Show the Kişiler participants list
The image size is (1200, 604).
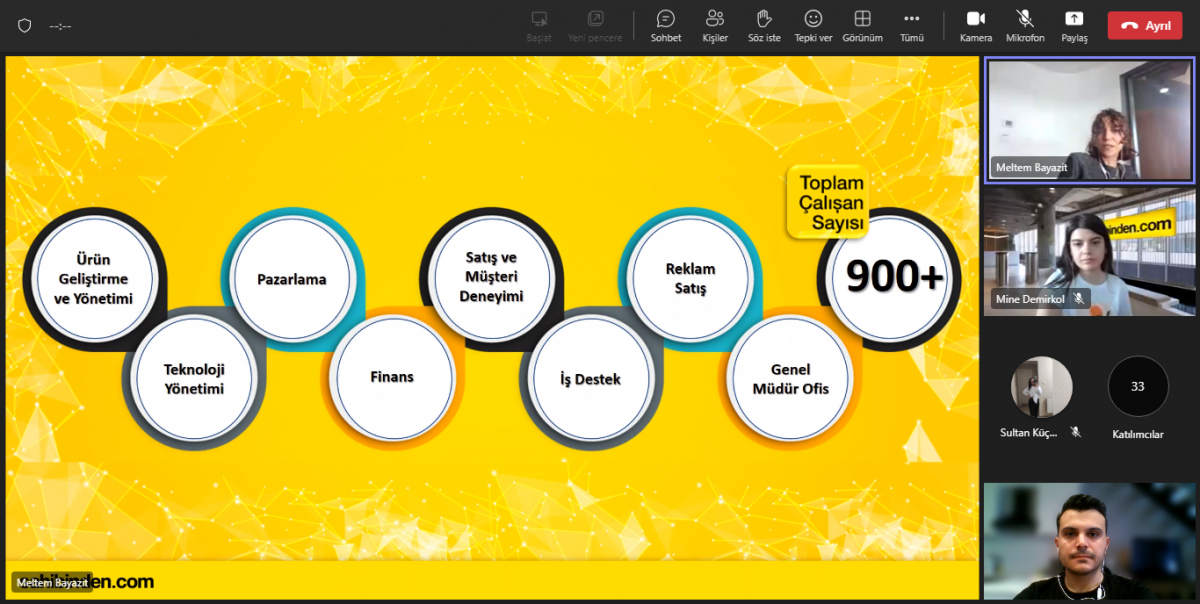coord(714,26)
